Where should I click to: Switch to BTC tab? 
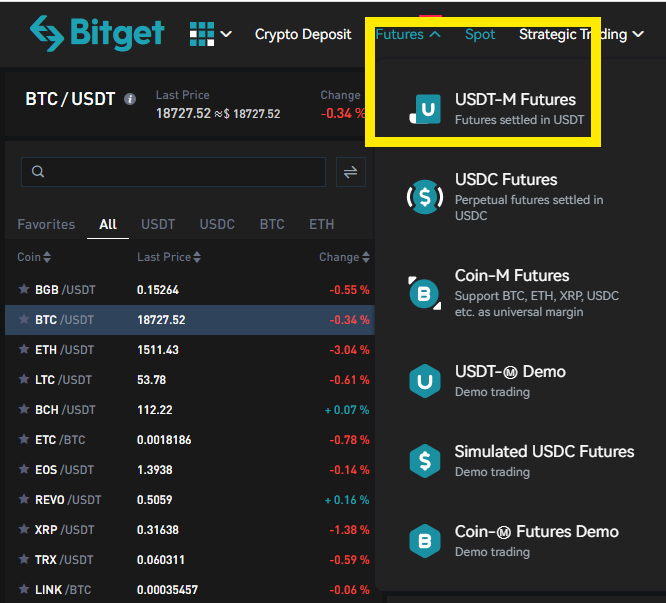(272, 224)
